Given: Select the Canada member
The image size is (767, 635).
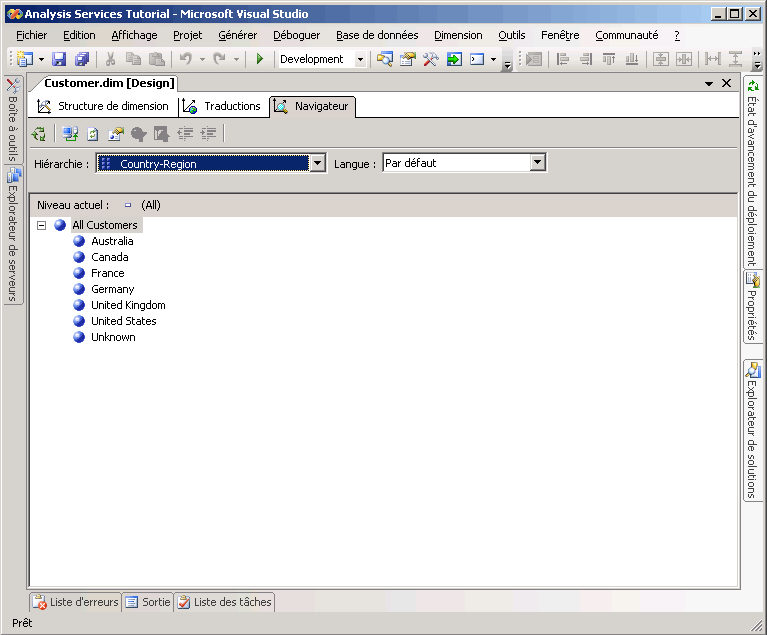Looking at the screenshot, I should click(x=110, y=257).
